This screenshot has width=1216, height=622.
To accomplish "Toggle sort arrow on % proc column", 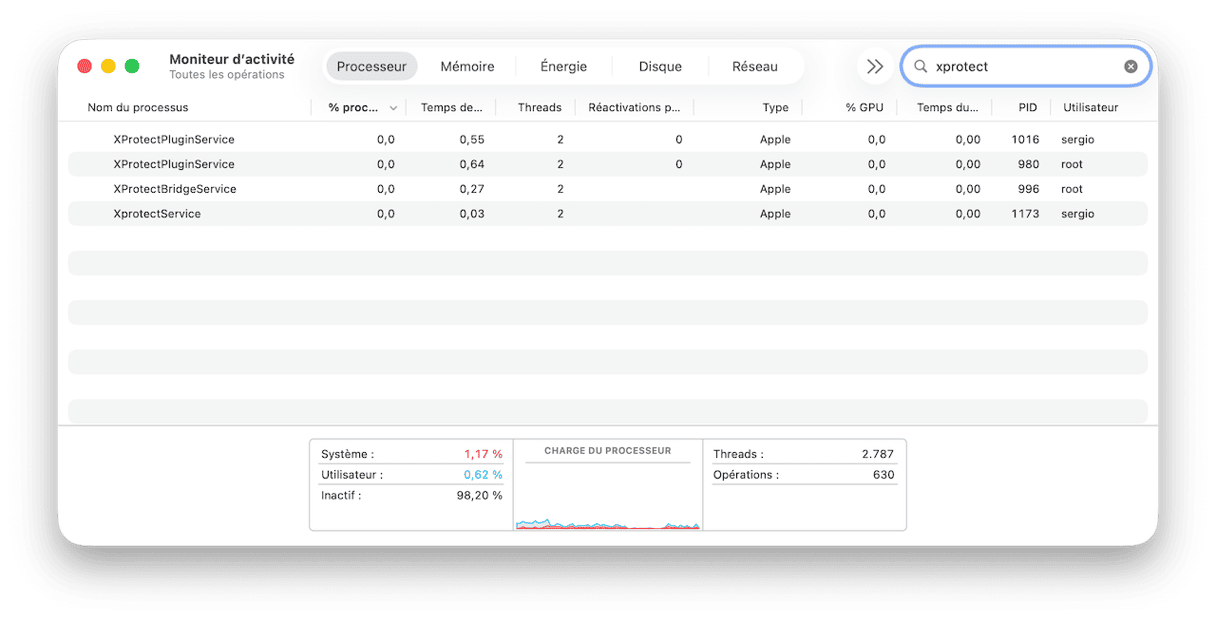I will 393,108.
